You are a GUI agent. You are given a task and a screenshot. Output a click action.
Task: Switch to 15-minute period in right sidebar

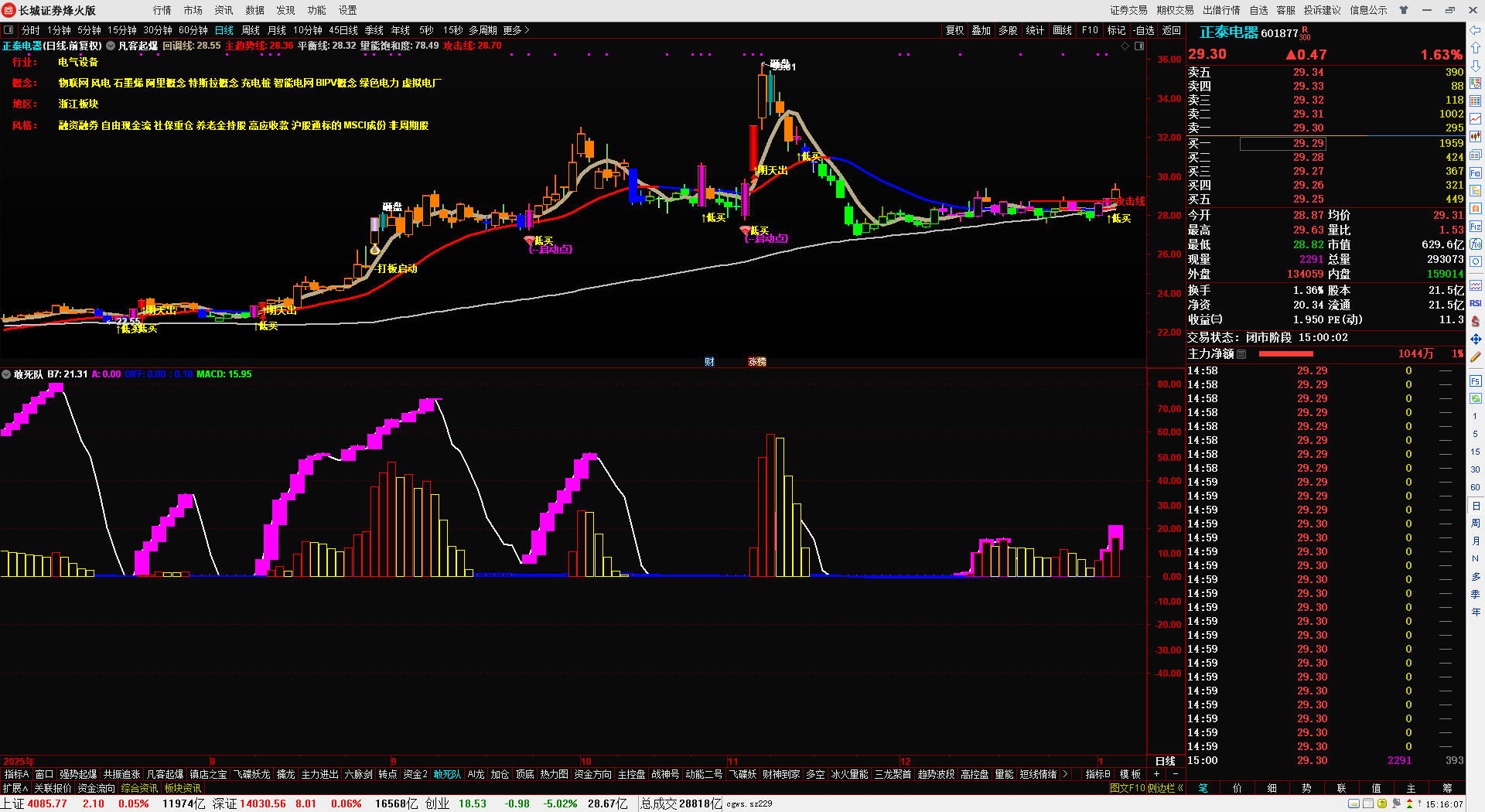[x=1475, y=452]
